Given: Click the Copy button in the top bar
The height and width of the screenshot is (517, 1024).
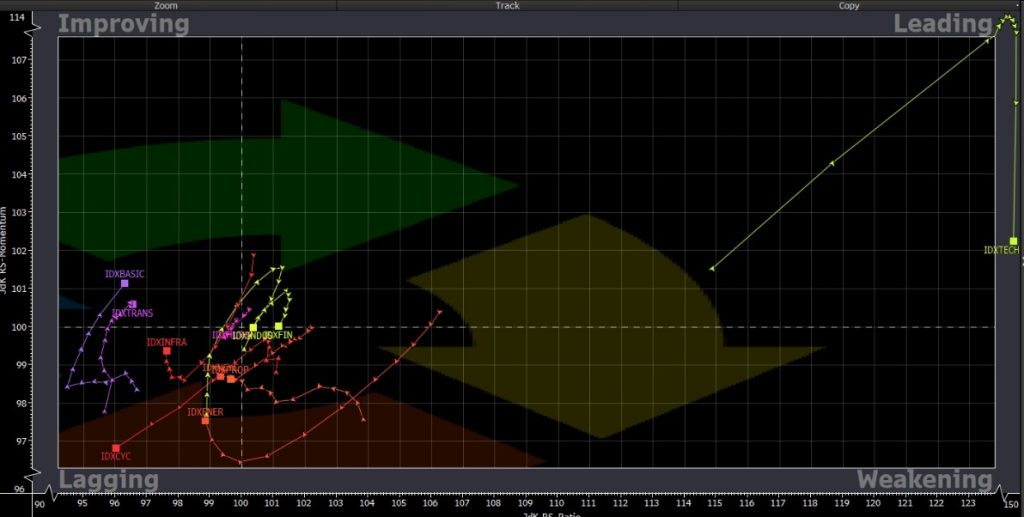Looking at the screenshot, I should [850, 5].
